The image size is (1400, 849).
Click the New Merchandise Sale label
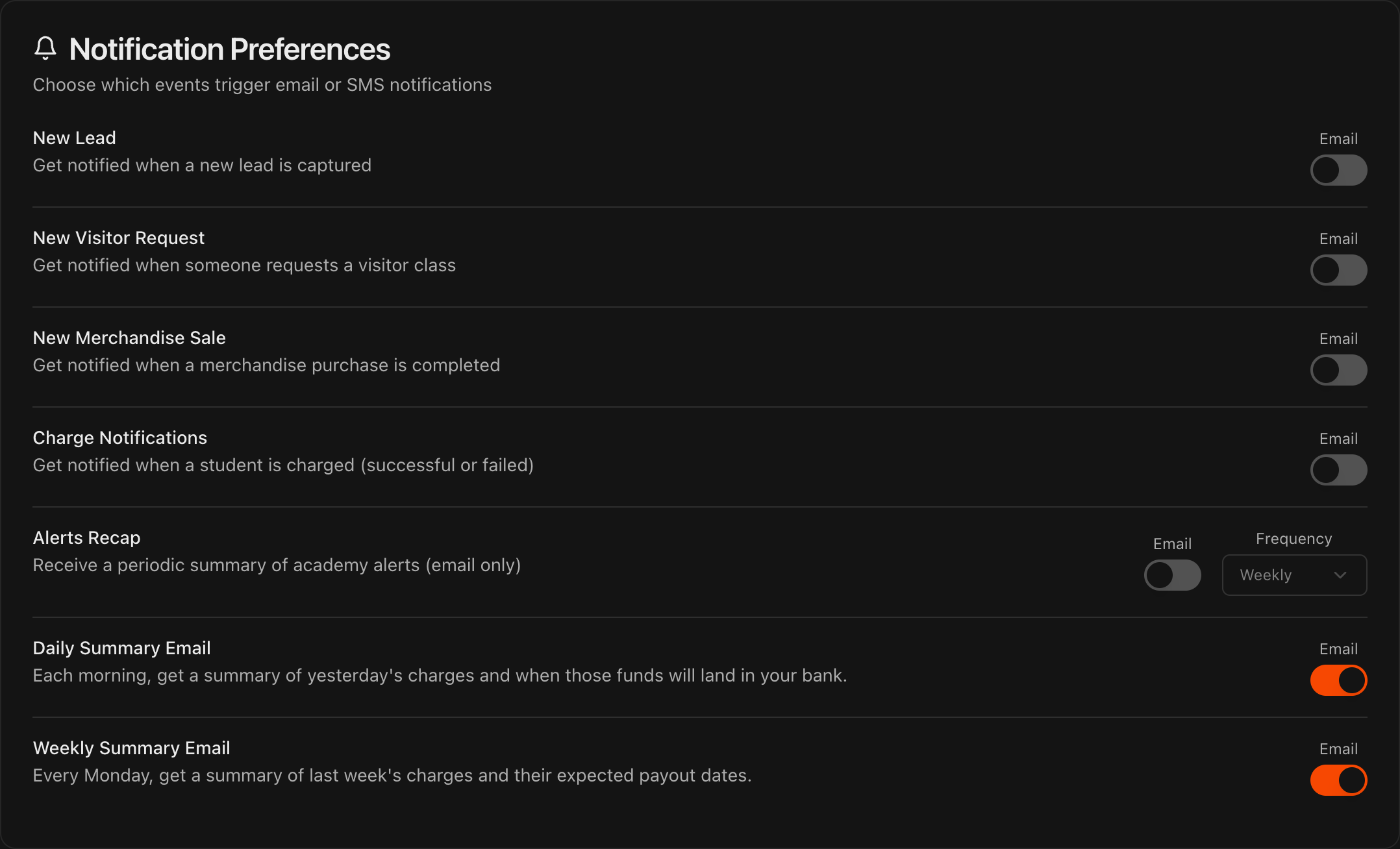pyautogui.click(x=129, y=338)
